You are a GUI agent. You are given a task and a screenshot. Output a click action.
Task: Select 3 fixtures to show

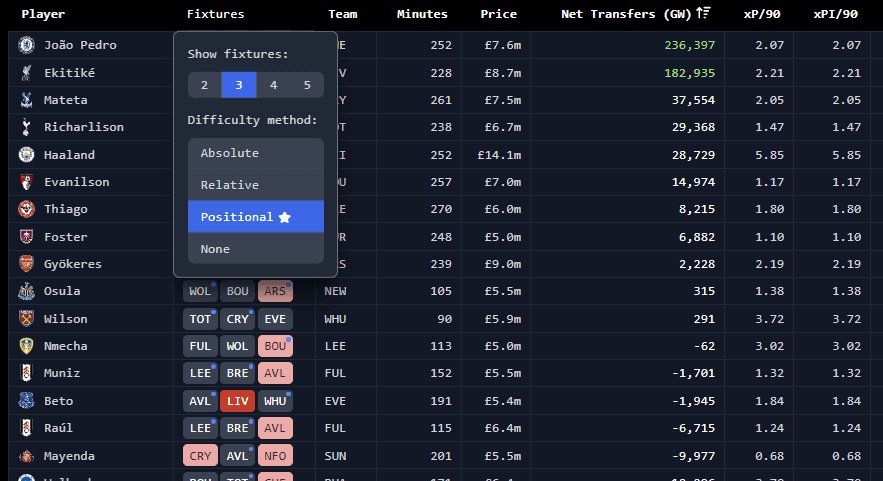[x=239, y=85]
